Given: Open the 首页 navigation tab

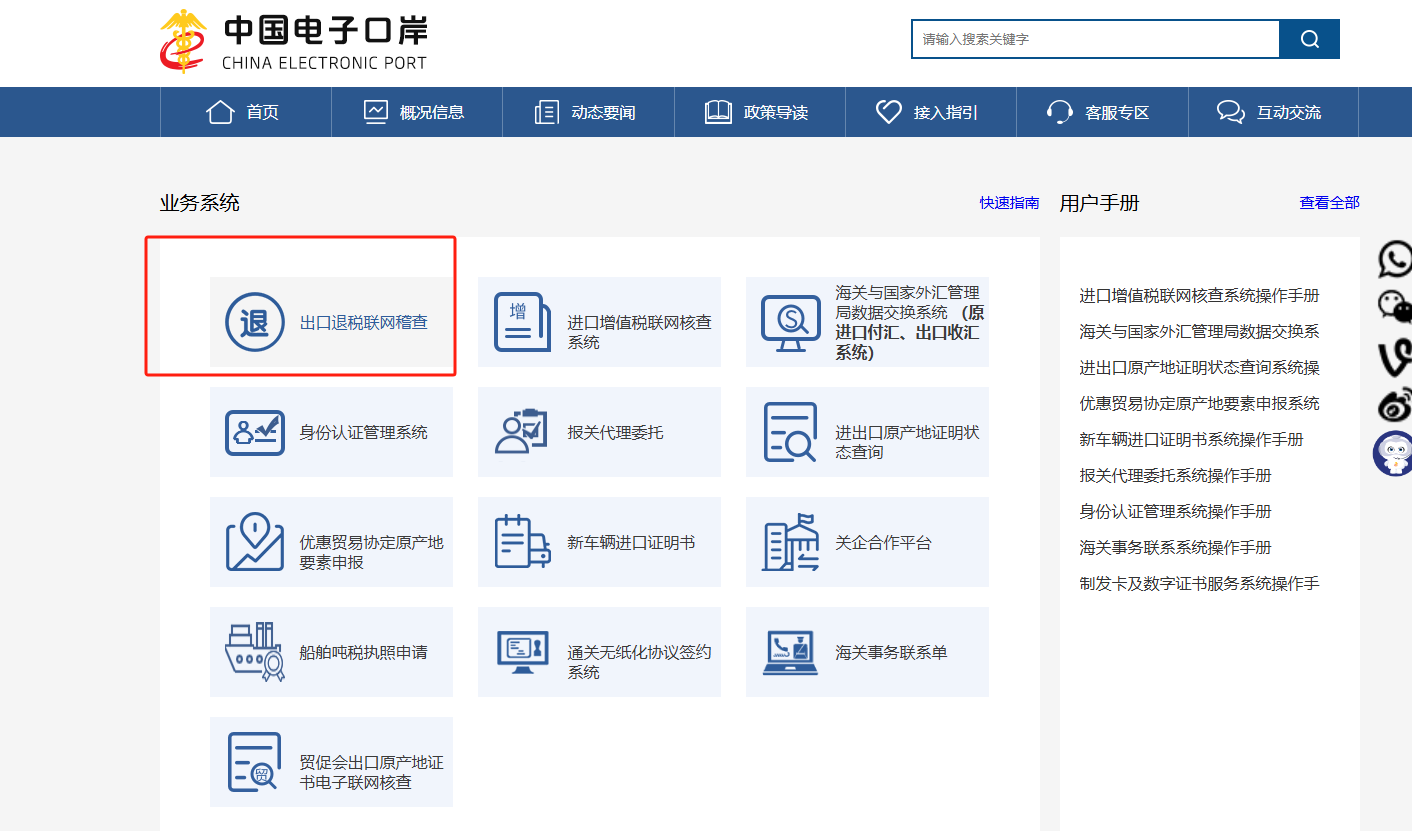Looking at the screenshot, I should coord(246,112).
